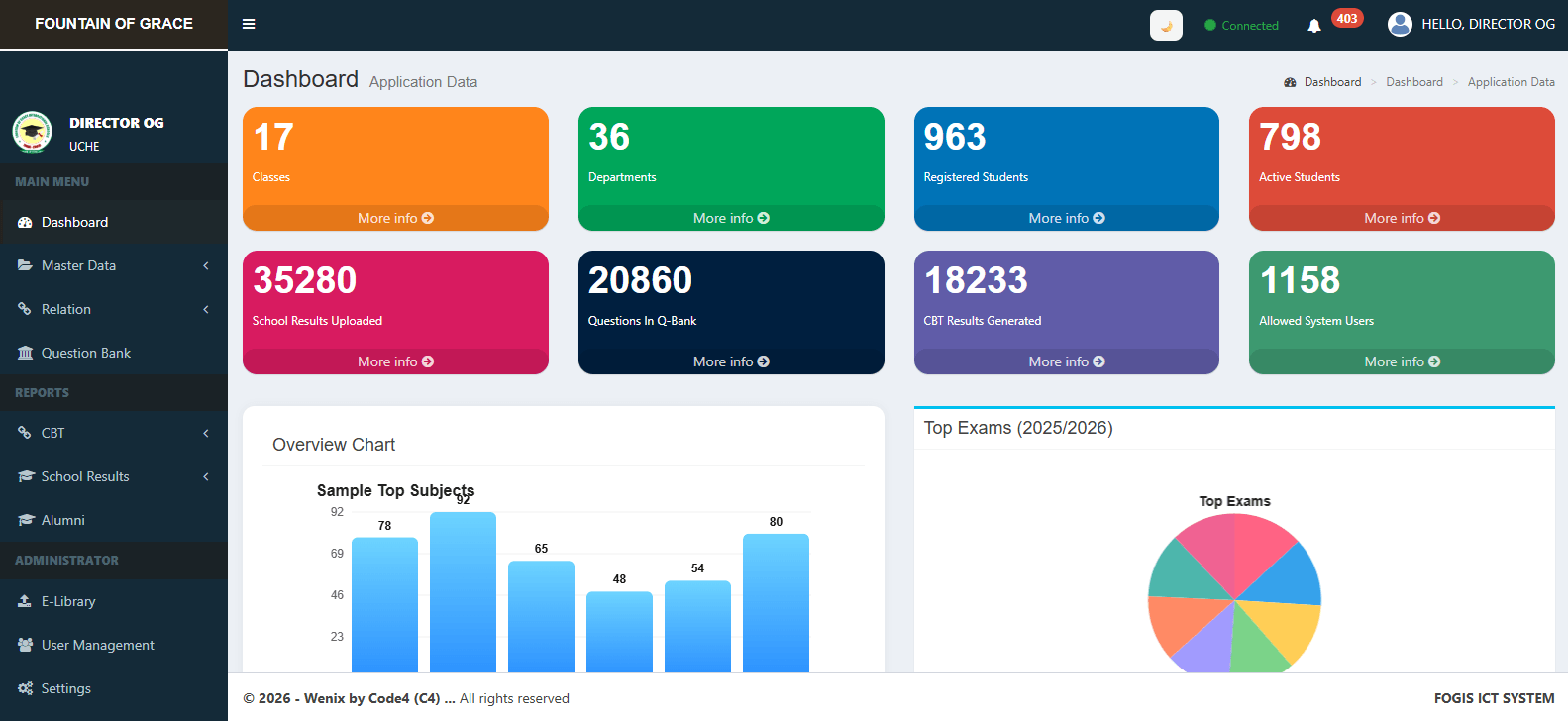Image resolution: width=1568 pixels, height=721 pixels.
Task: Click the Master Data folder icon
Action: pyautogui.click(x=26, y=265)
